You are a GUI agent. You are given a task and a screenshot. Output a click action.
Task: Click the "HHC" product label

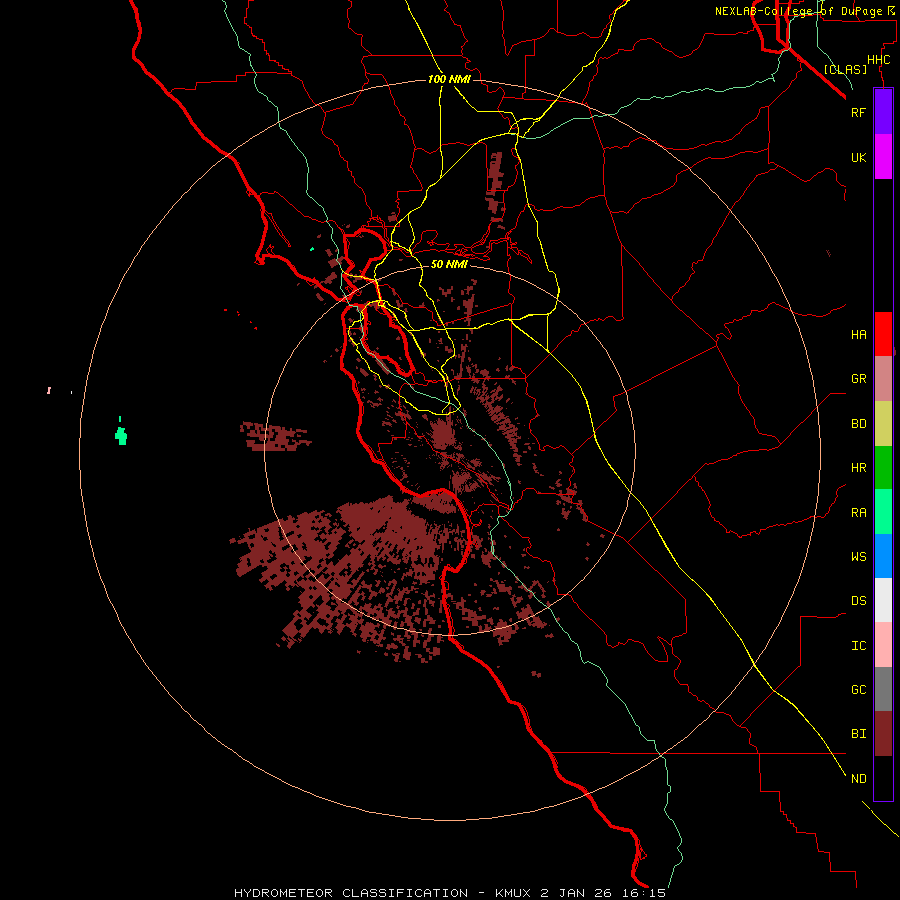(878, 60)
